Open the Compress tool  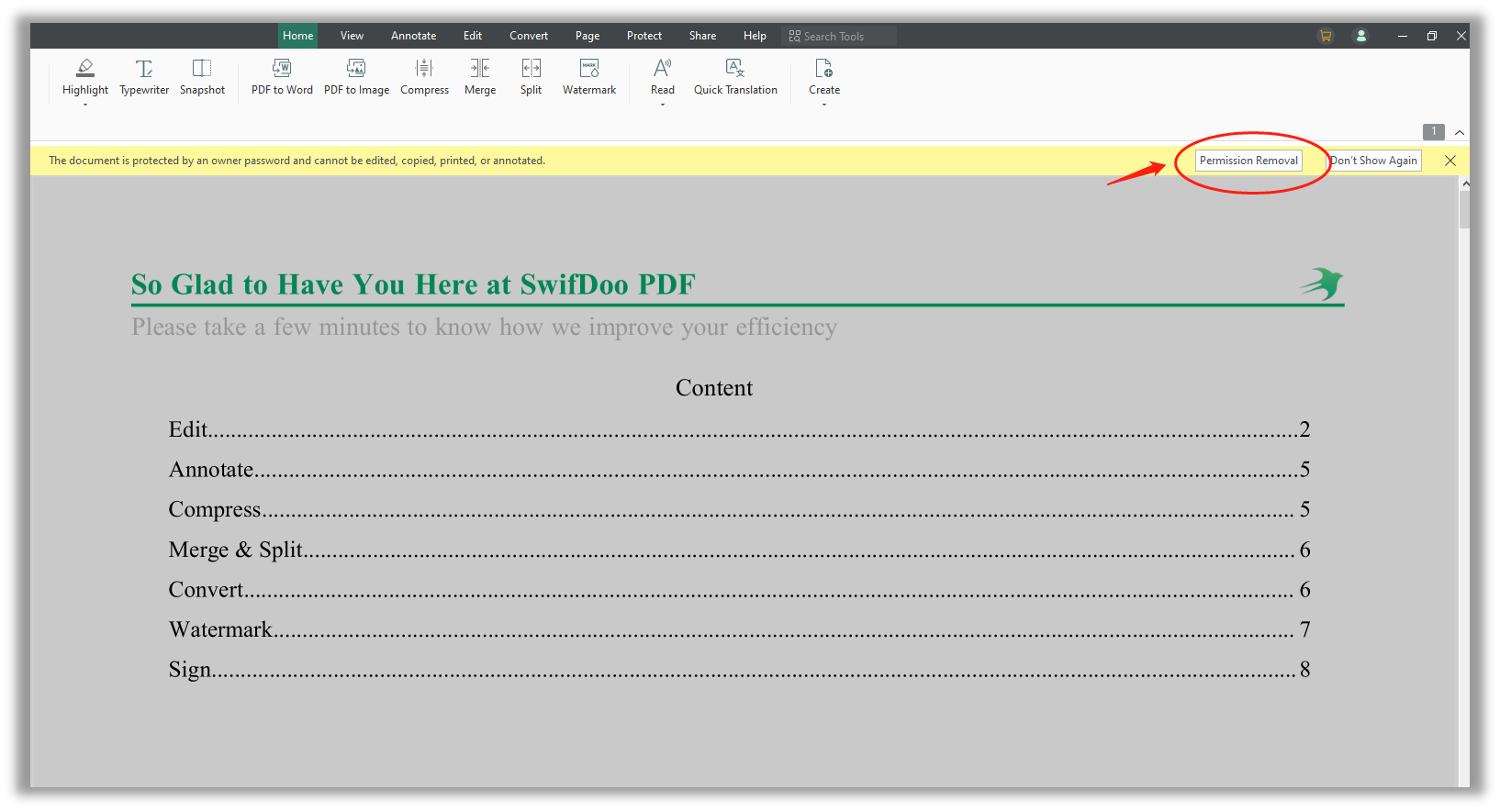pos(424,77)
